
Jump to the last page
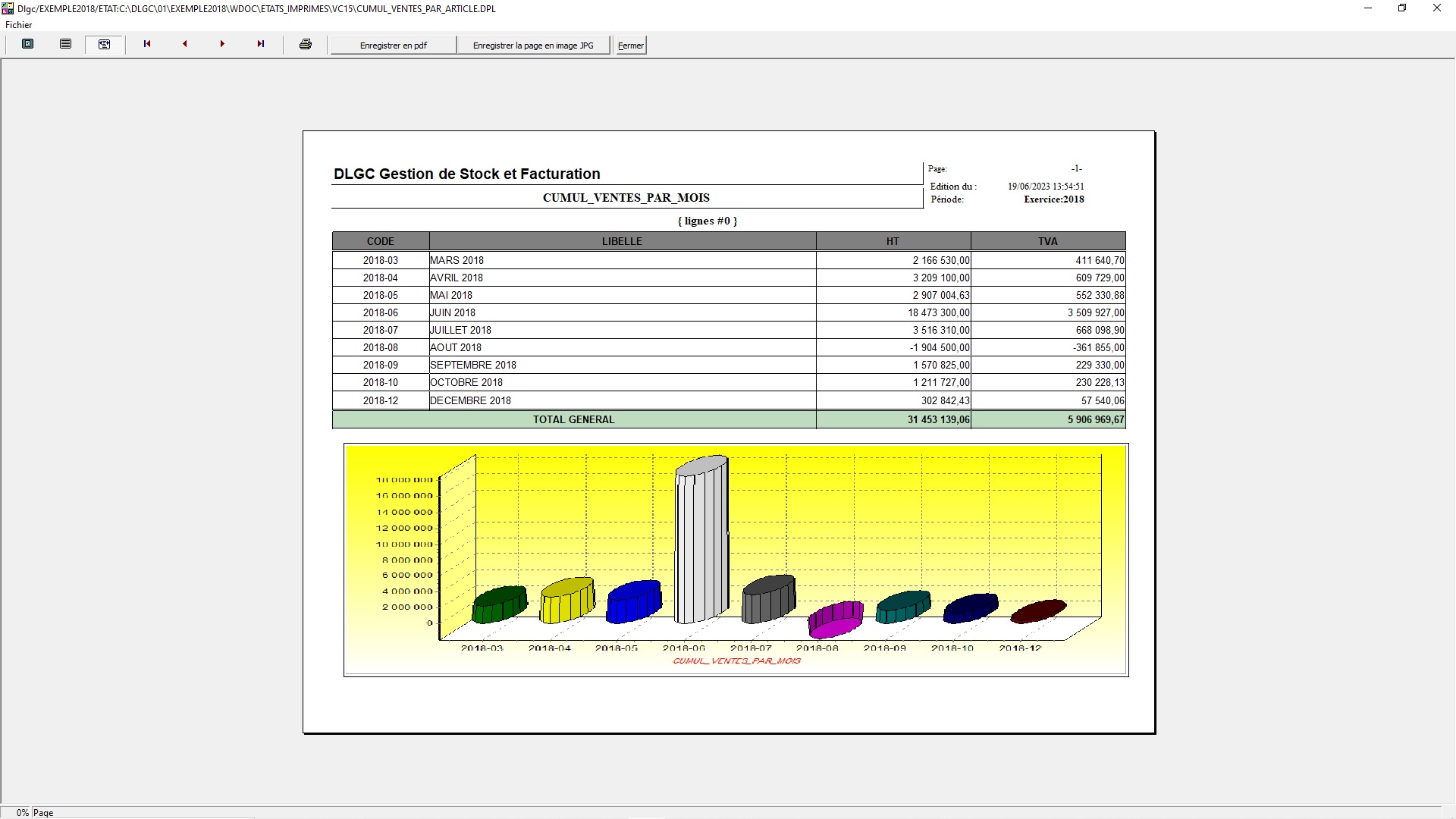[x=260, y=44]
